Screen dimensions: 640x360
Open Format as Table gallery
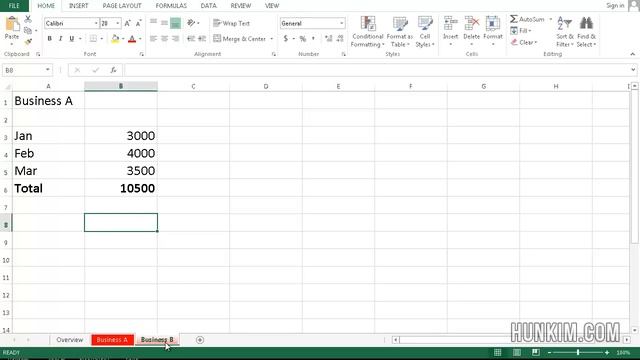tap(400, 32)
